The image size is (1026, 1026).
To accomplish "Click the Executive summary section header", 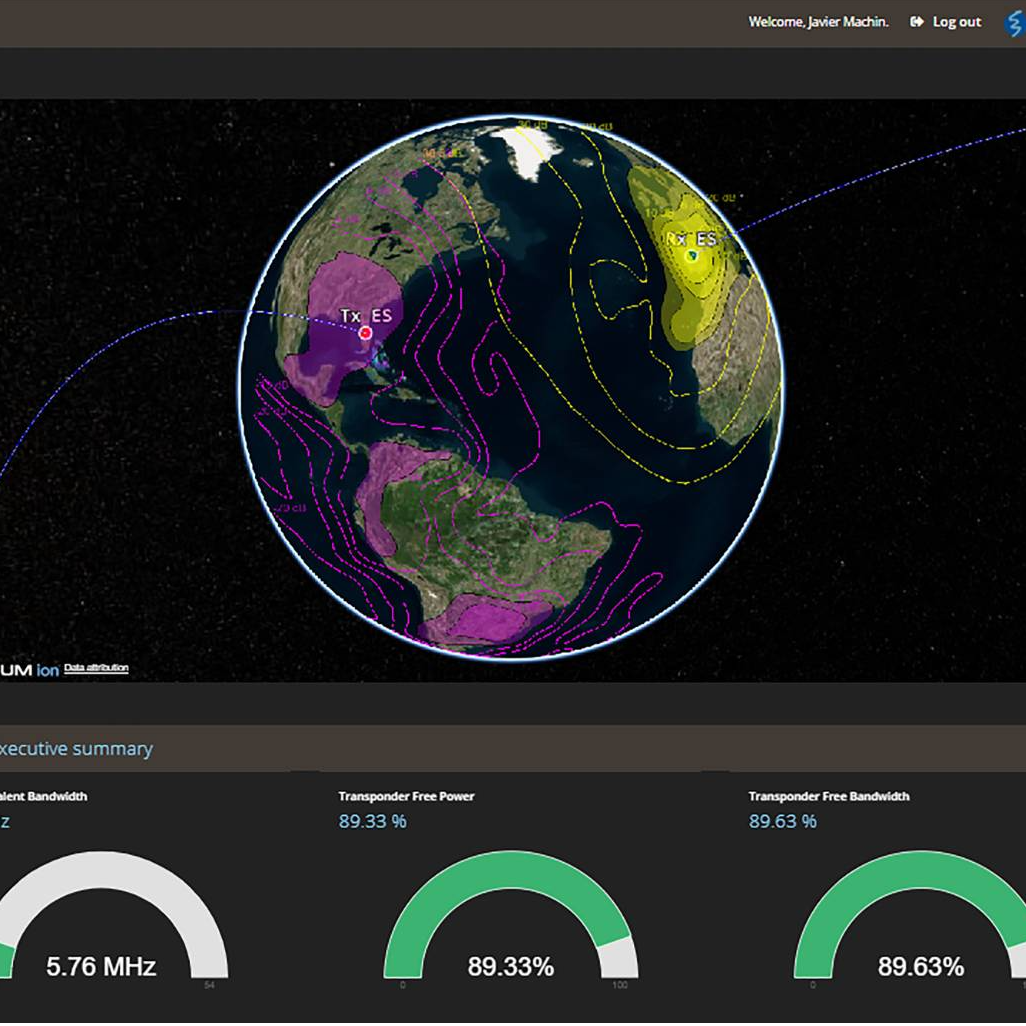I will coord(76,749).
